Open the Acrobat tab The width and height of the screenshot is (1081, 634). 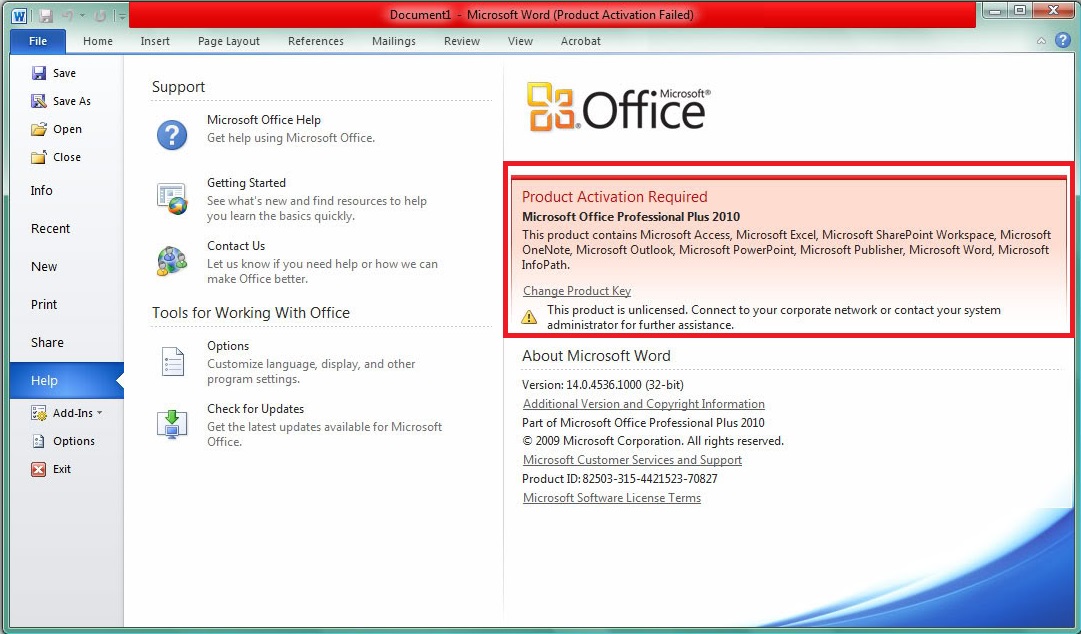(x=580, y=41)
